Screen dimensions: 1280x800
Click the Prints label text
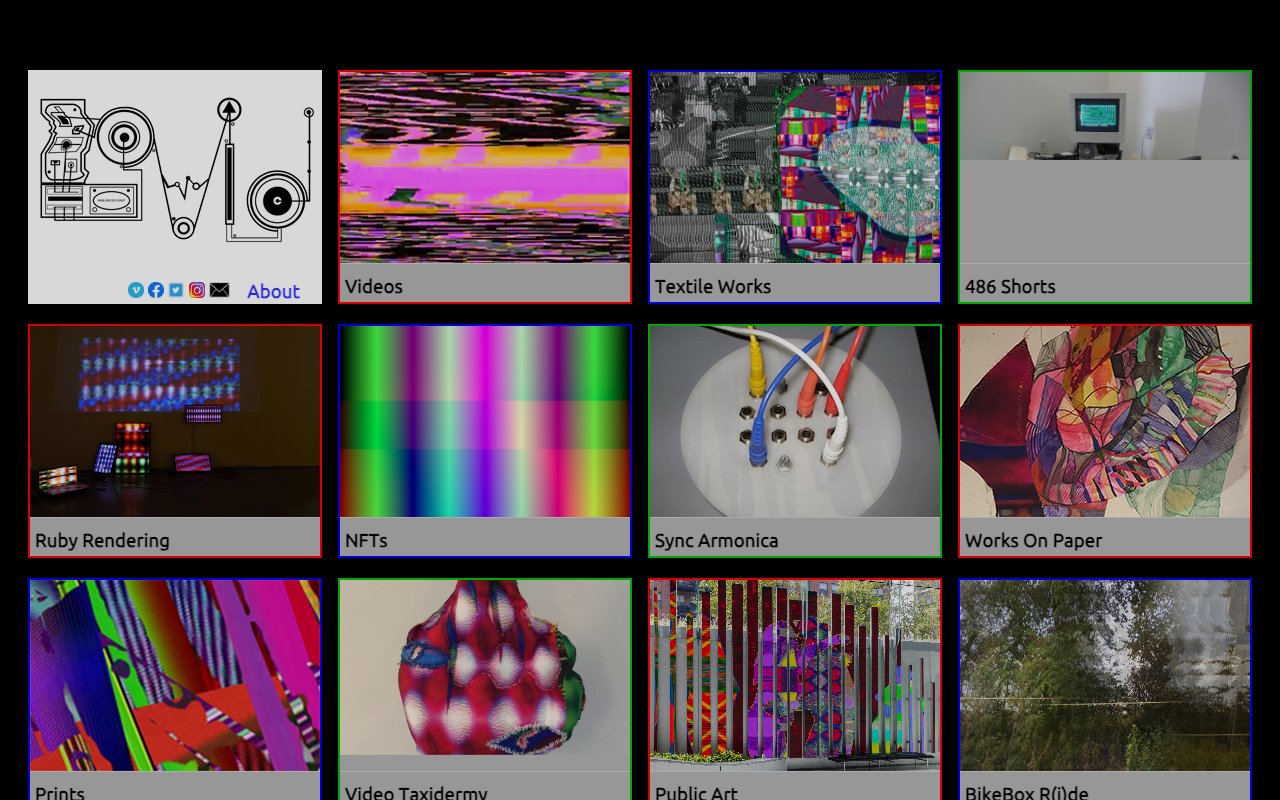tap(60, 793)
